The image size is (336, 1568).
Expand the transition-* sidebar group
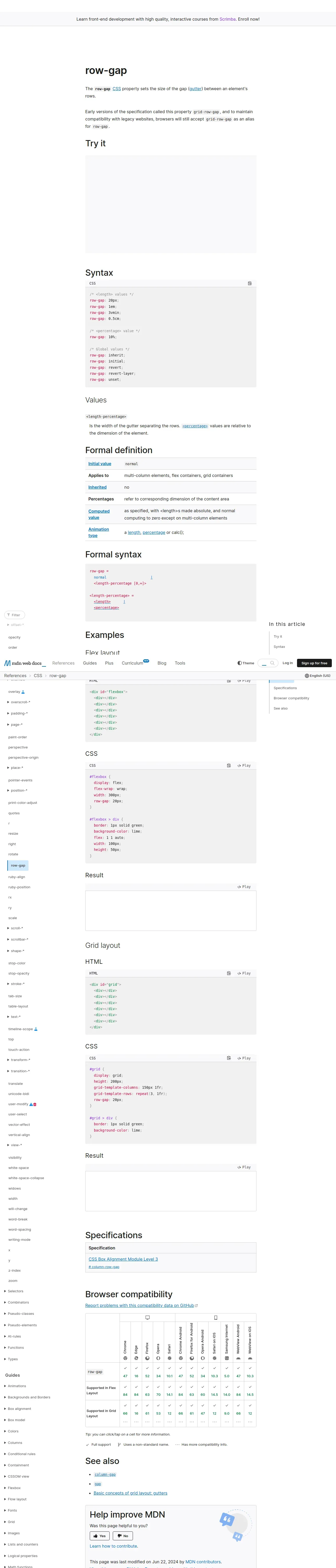coord(18,1071)
